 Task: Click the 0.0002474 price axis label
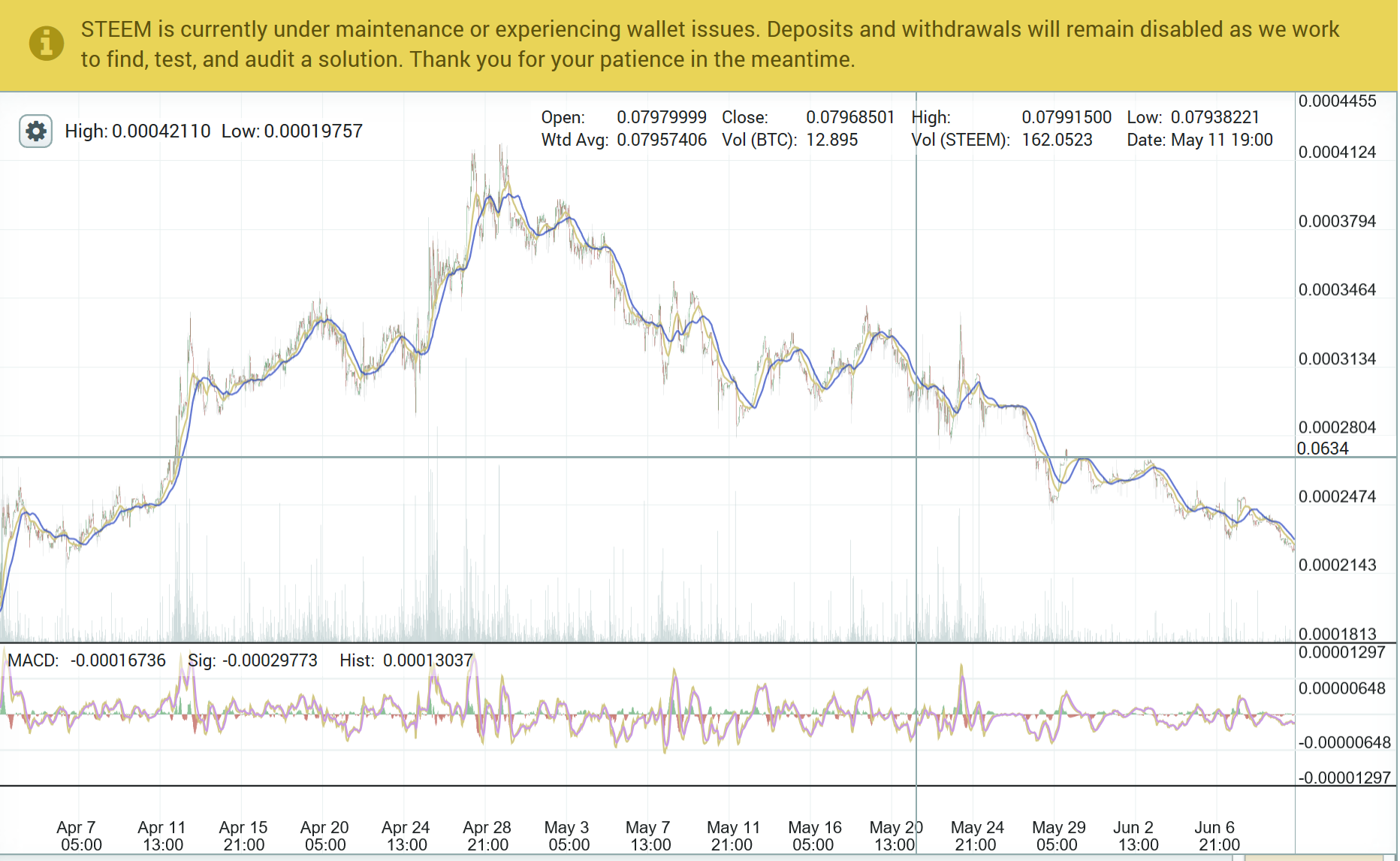point(1338,497)
